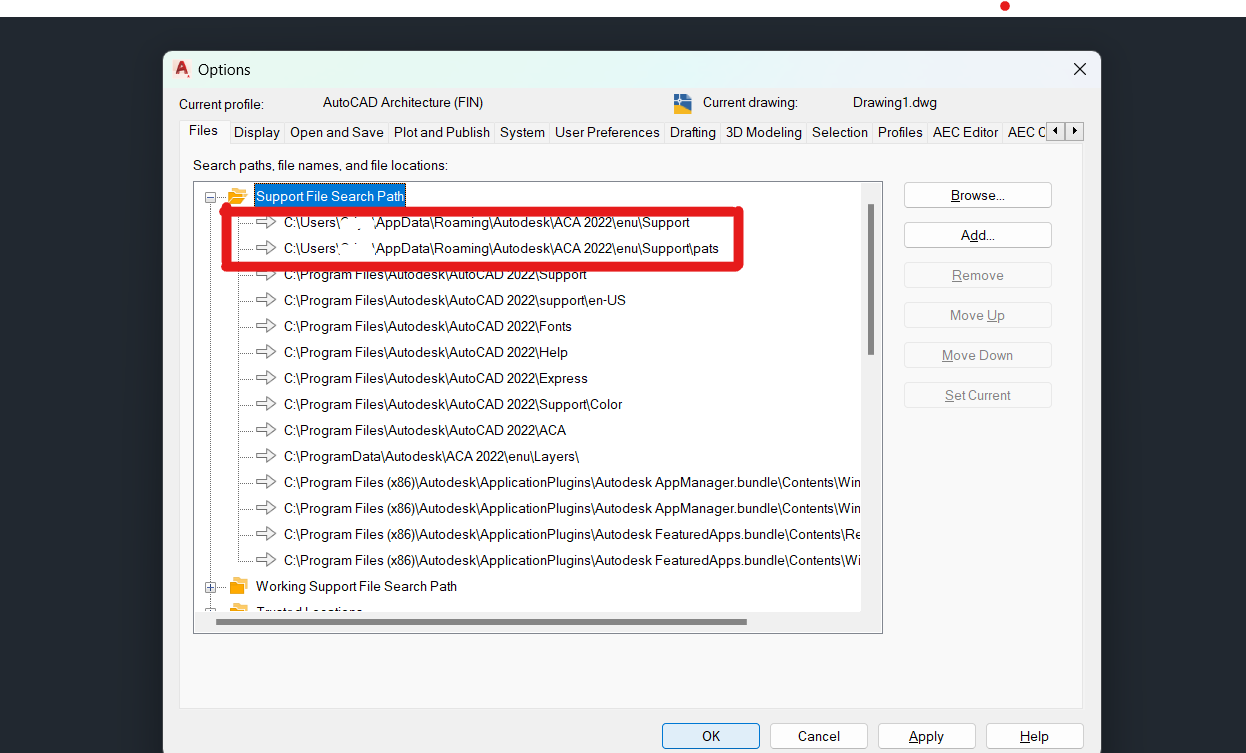
Task: Select path AutoCAD 2022\Fonts
Action: pos(427,327)
